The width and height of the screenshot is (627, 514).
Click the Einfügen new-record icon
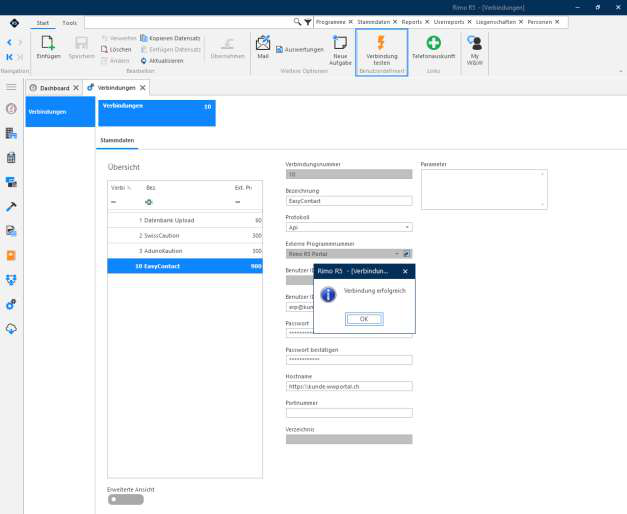click(48, 43)
